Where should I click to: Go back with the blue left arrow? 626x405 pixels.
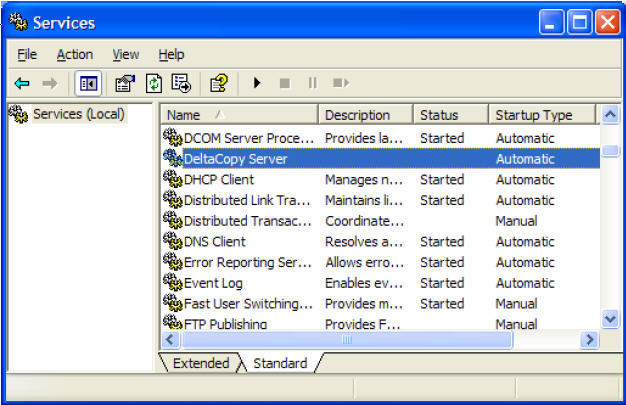(22, 83)
